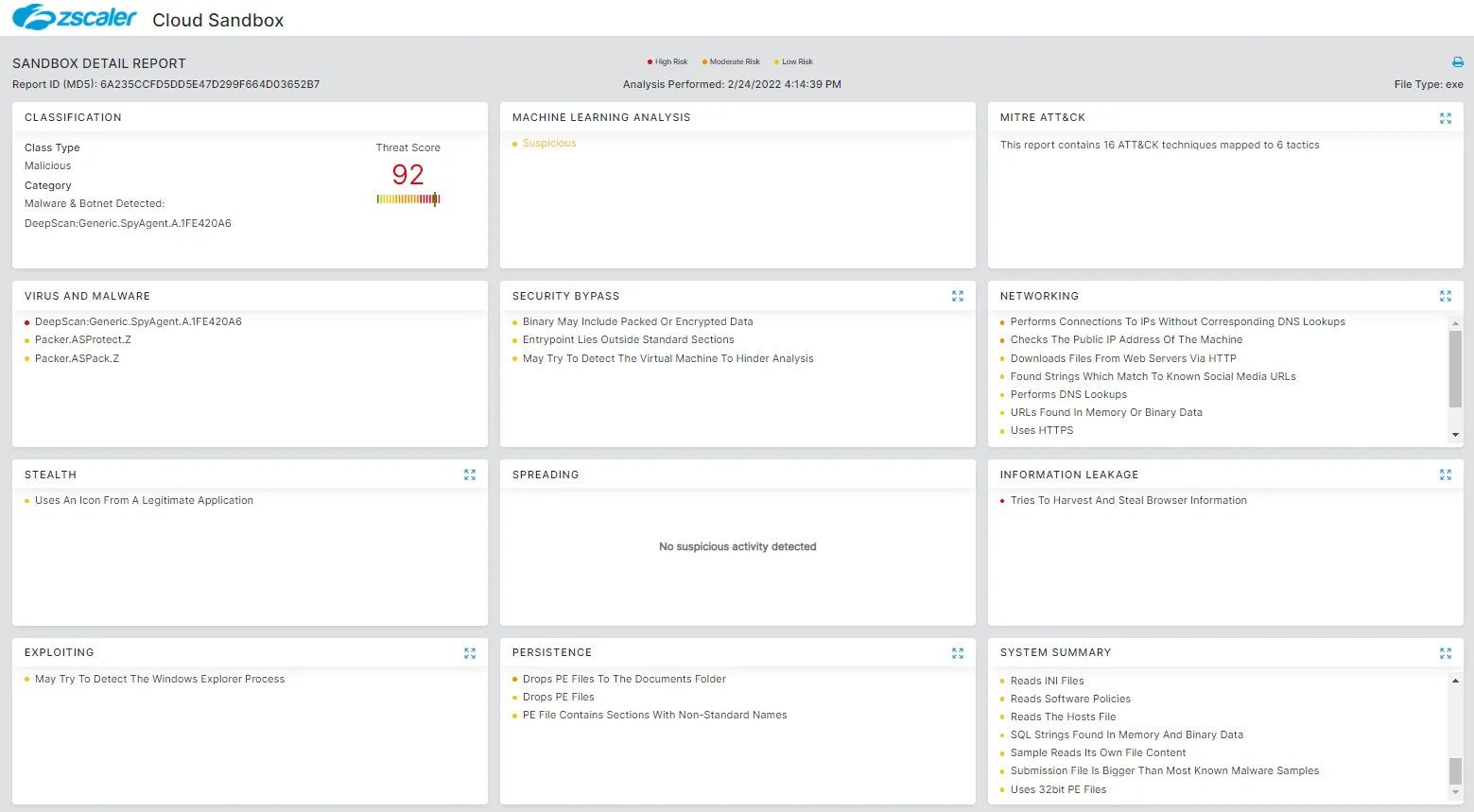Click Checks The Public IP Address entry
Viewport: 1474px width, 812px height.
[1127, 340]
